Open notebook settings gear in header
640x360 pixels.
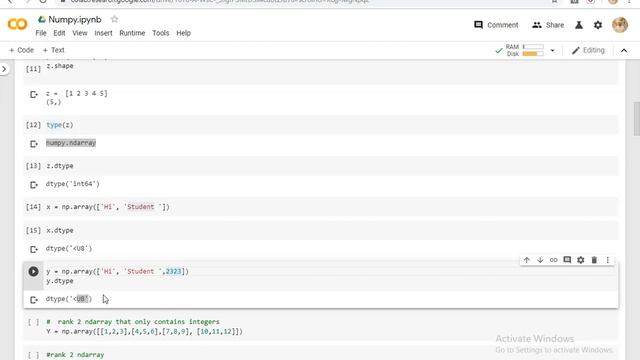(598, 25)
